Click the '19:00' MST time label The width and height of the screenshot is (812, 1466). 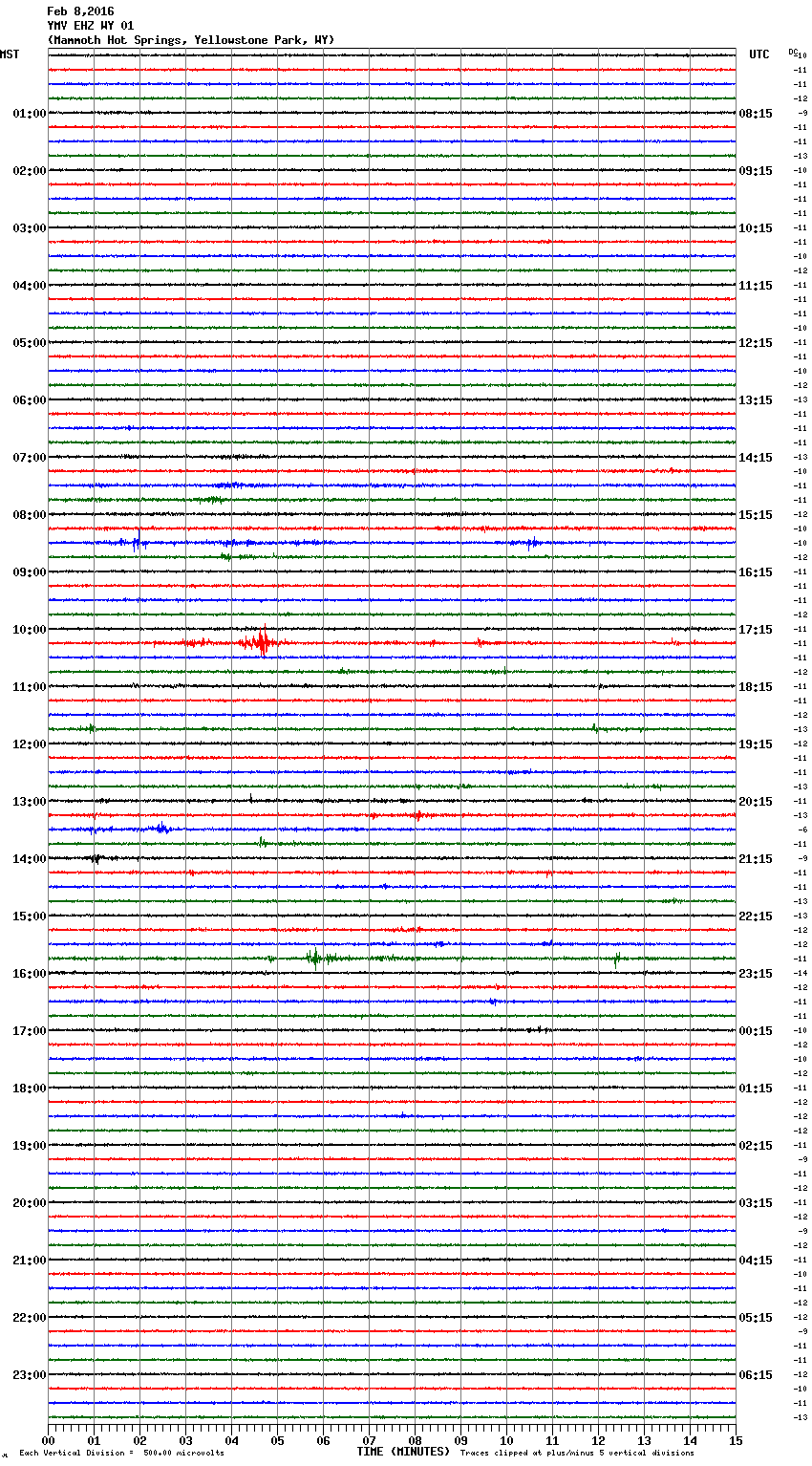[x=30, y=1146]
